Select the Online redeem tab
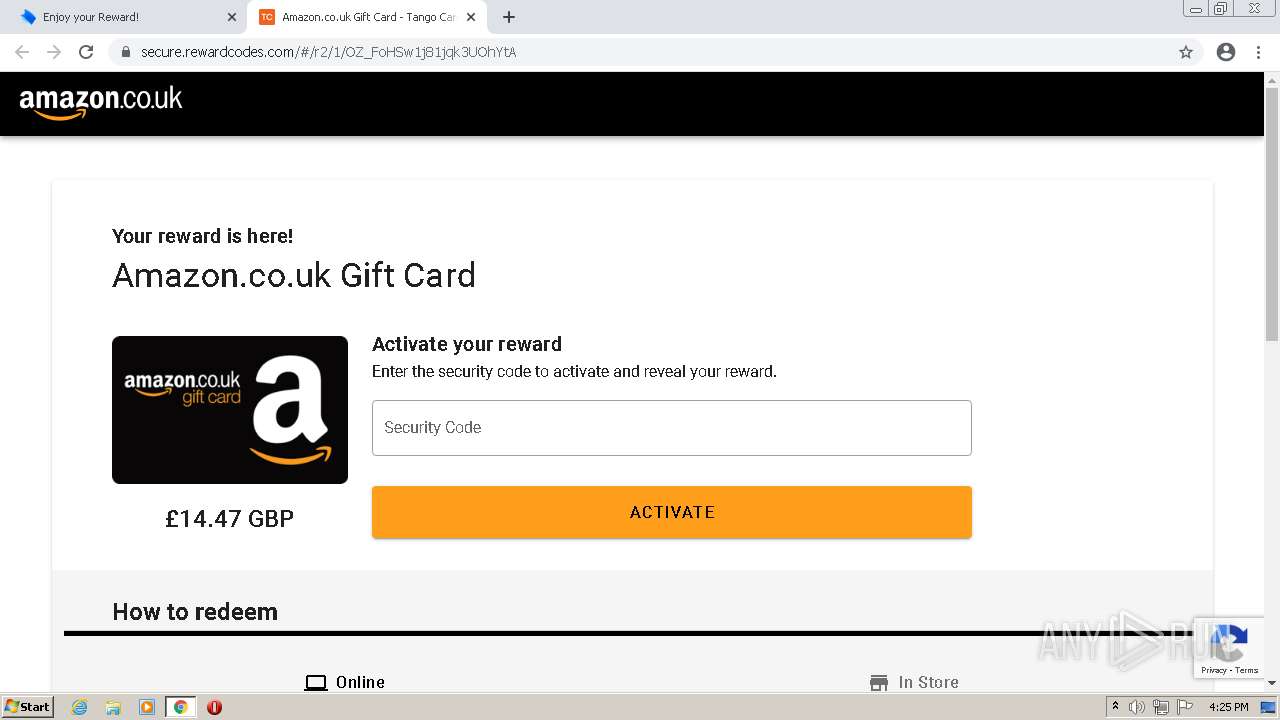The height and width of the screenshot is (720, 1280). (x=345, y=682)
